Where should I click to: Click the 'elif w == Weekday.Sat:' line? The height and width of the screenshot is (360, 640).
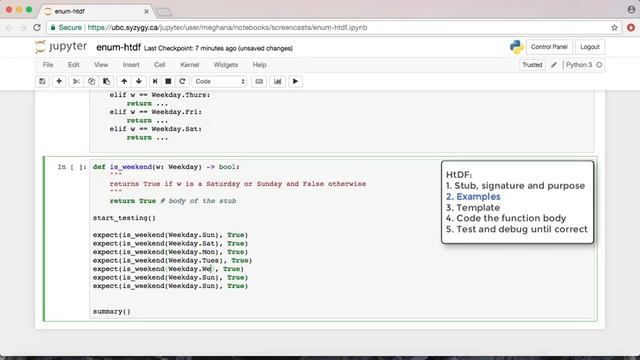[x=156, y=129]
